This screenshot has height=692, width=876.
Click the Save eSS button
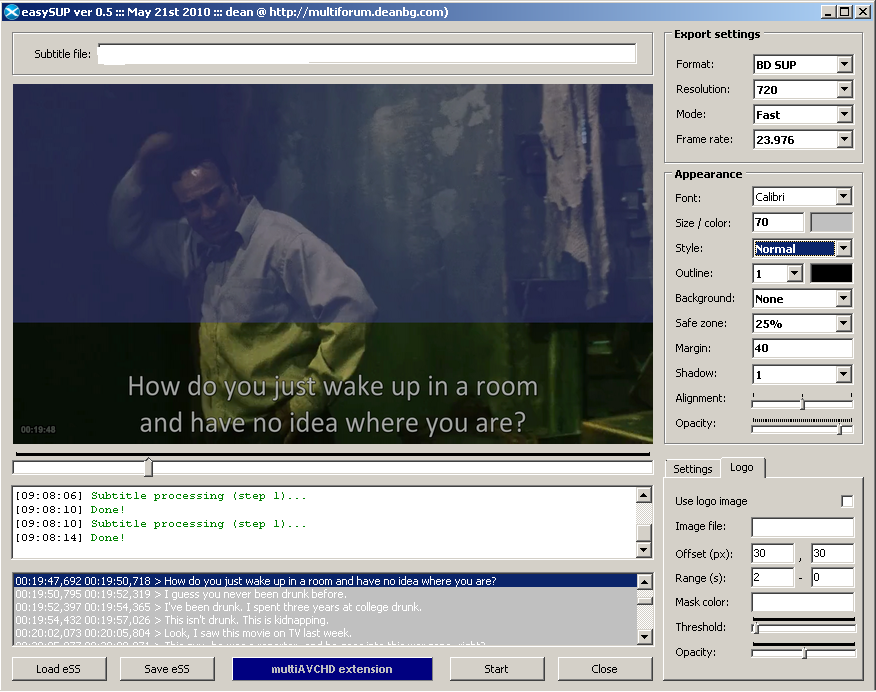[167, 669]
